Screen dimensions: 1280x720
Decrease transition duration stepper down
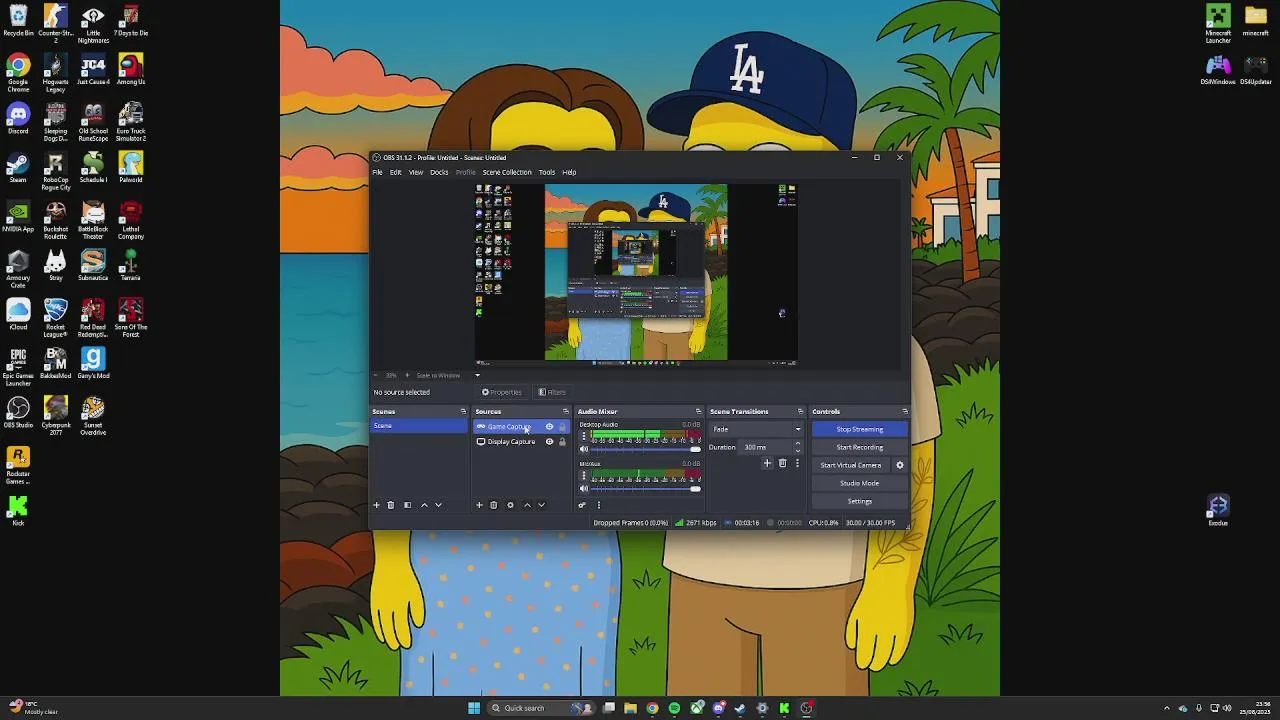(797, 451)
